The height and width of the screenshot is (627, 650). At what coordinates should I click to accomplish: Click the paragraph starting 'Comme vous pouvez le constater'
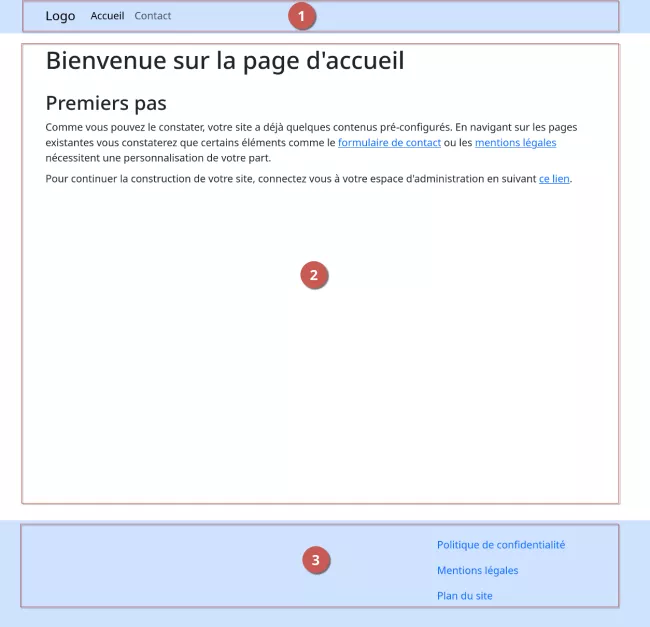(311, 143)
